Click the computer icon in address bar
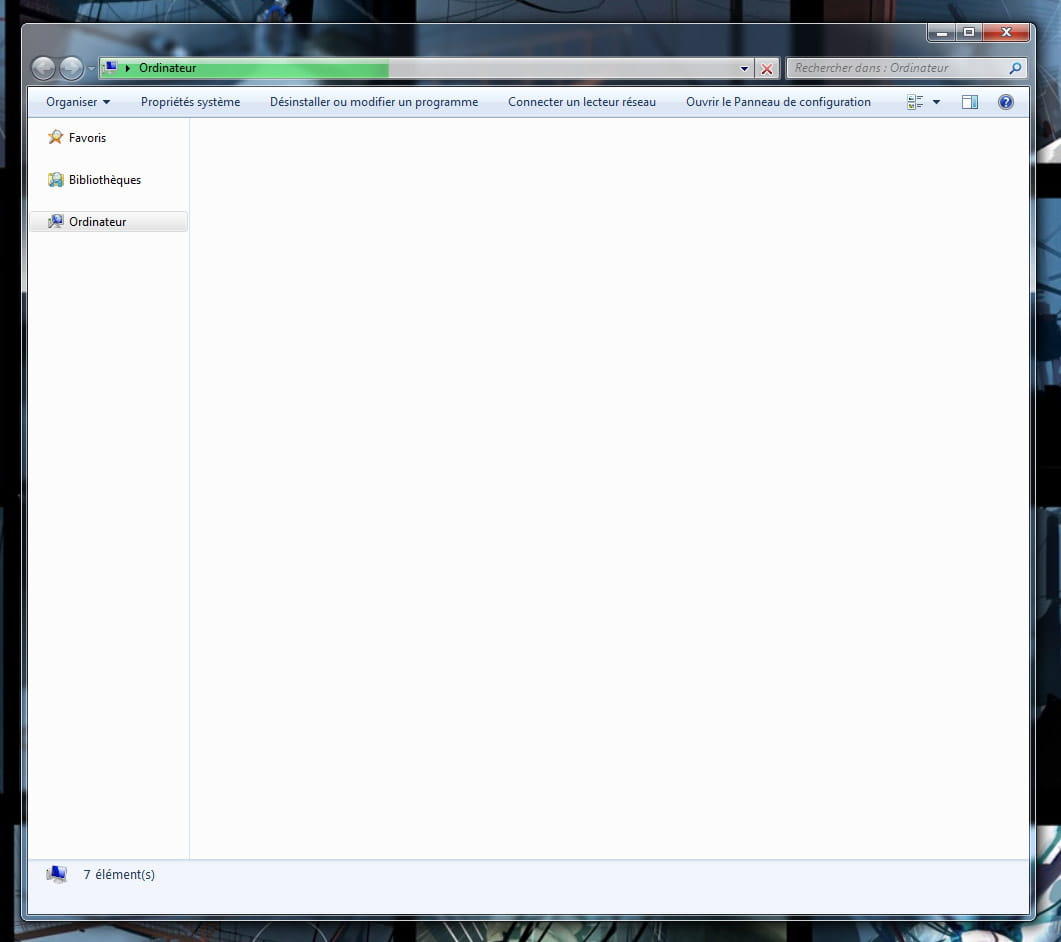Image resolution: width=1061 pixels, height=942 pixels. (x=110, y=67)
